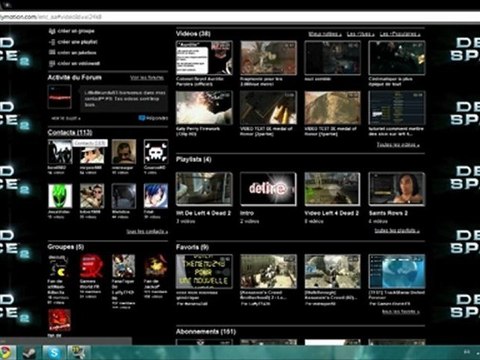This screenshot has height=360, width=480.
Task: Click the 'Favoris (9)' heading
Action: (x=192, y=247)
